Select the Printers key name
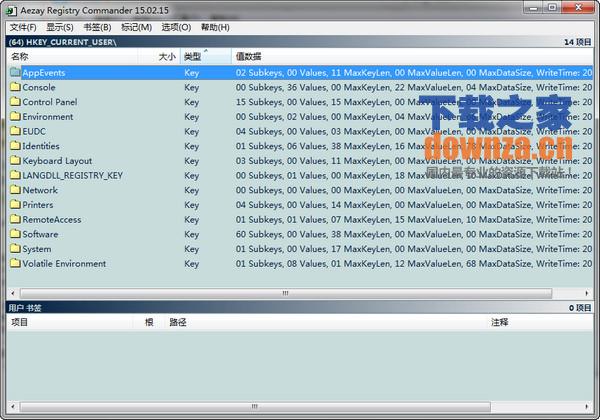 [x=38, y=205]
